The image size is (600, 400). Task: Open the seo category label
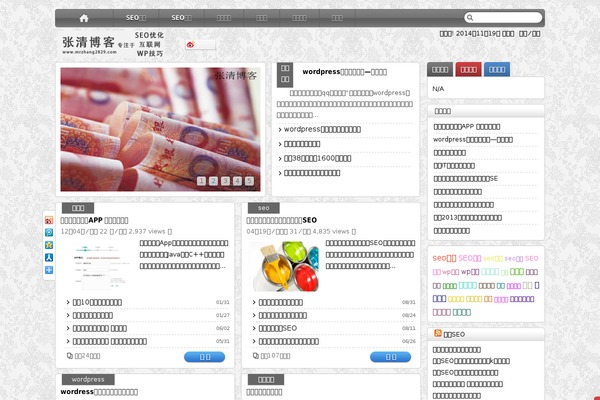click(x=264, y=208)
